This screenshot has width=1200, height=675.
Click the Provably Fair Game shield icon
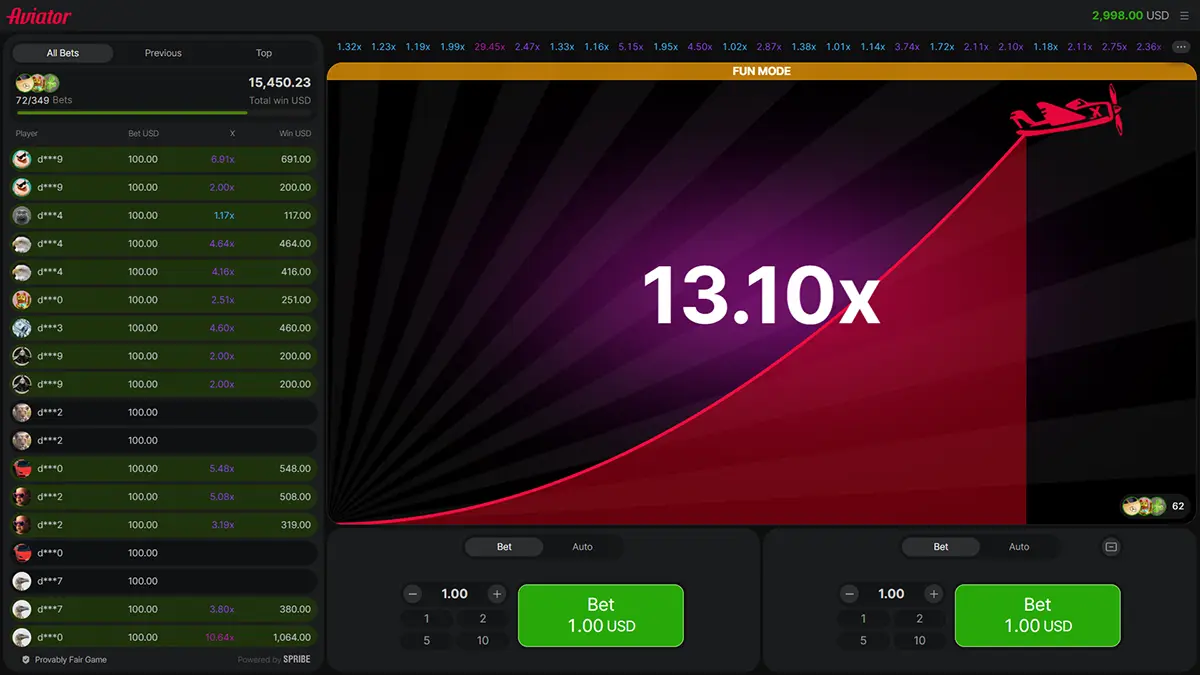tap(26, 660)
